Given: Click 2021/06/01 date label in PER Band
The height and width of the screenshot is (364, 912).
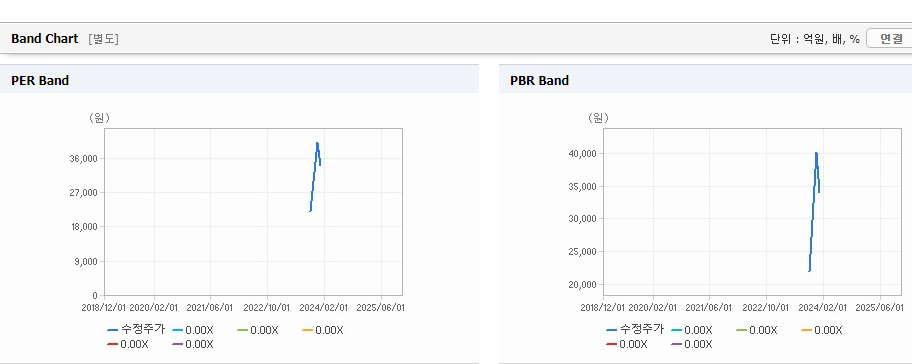Looking at the screenshot, I should pyautogui.click(x=210, y=307).
